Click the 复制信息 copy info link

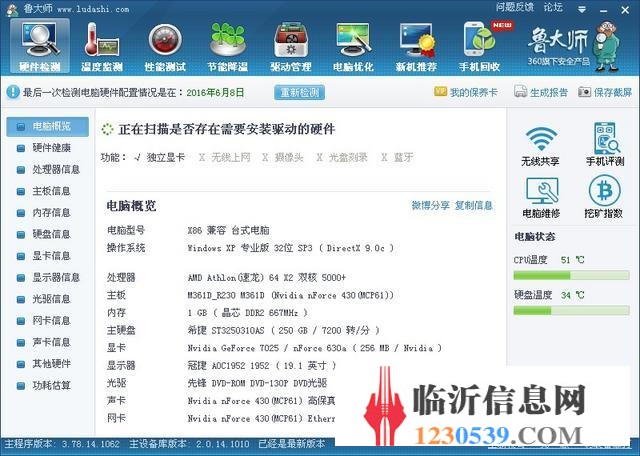(474, 205)
